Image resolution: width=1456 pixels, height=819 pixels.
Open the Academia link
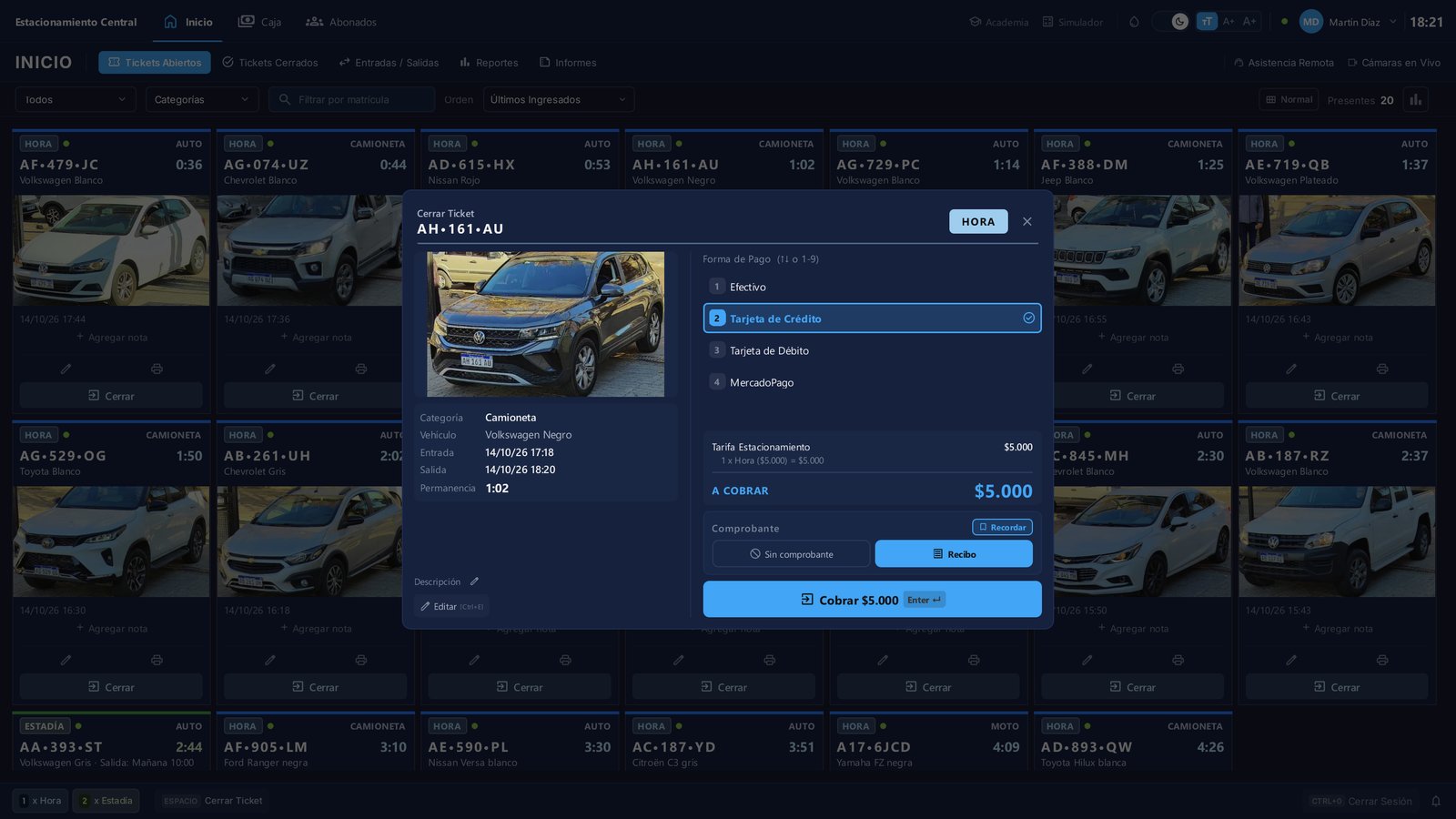(x=998, y=22)
